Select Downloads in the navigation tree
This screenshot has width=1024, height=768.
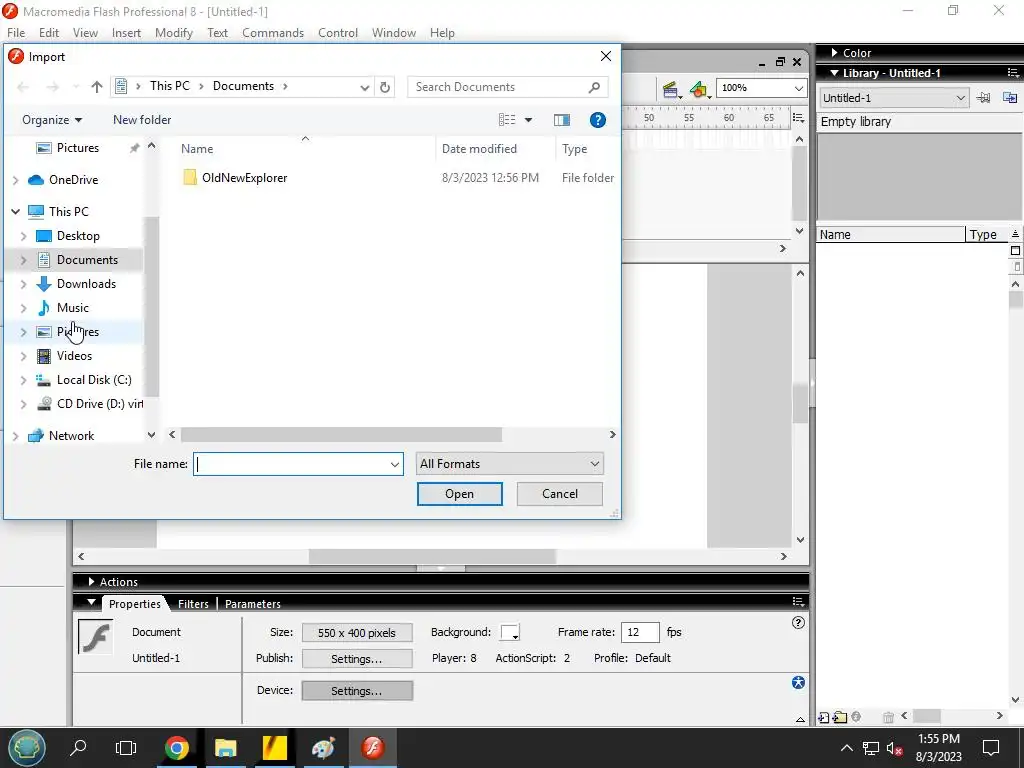86,283
